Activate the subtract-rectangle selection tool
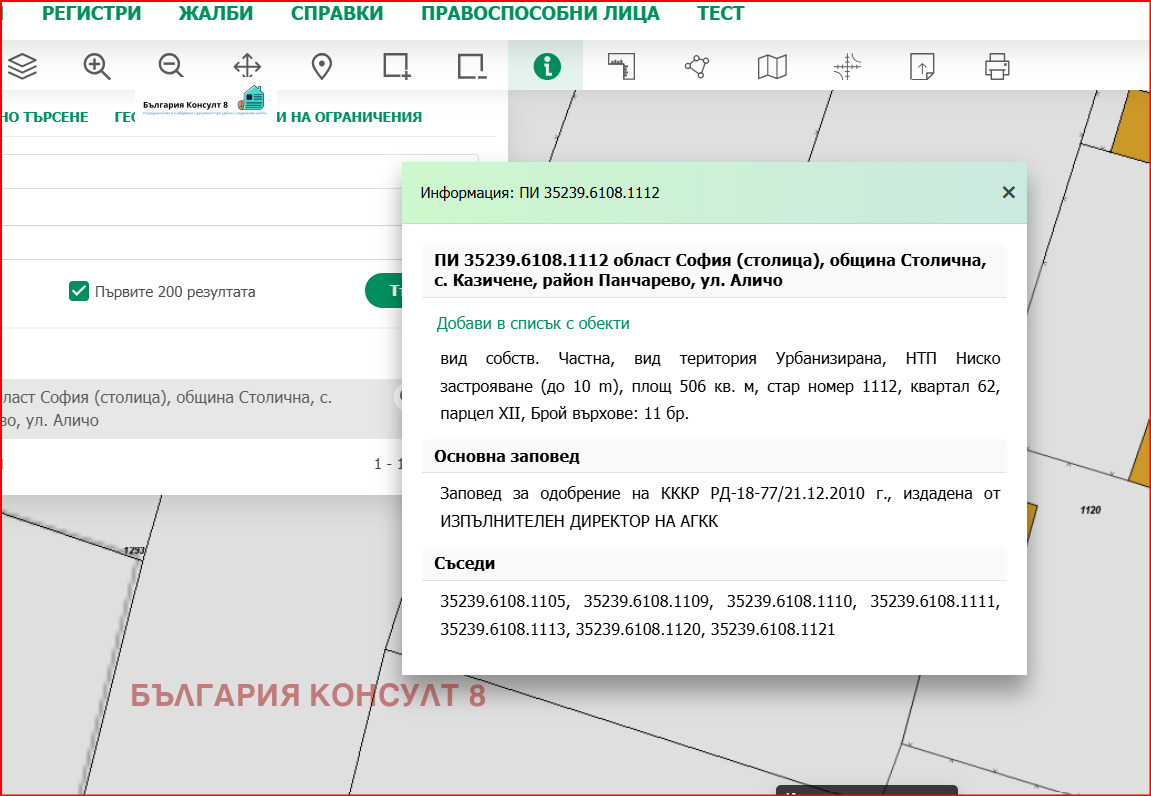The image size is (1151, 796). coord(470,66)
